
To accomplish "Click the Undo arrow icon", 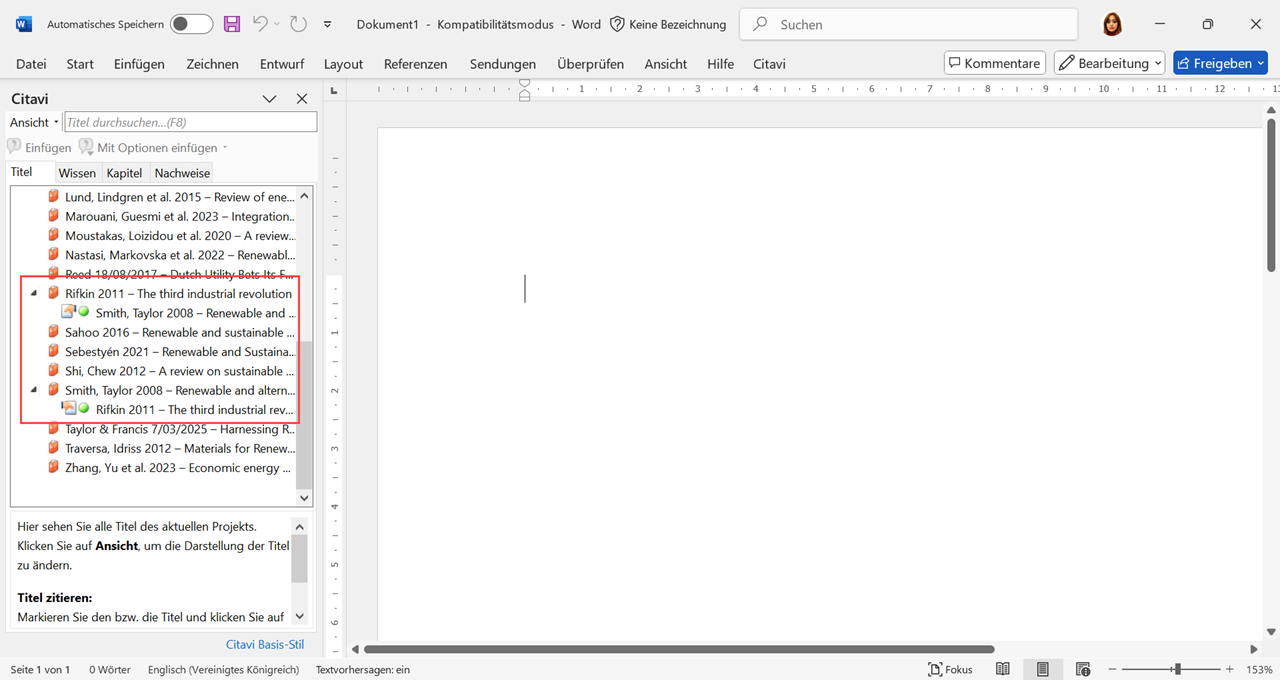I will pos(260,24).
